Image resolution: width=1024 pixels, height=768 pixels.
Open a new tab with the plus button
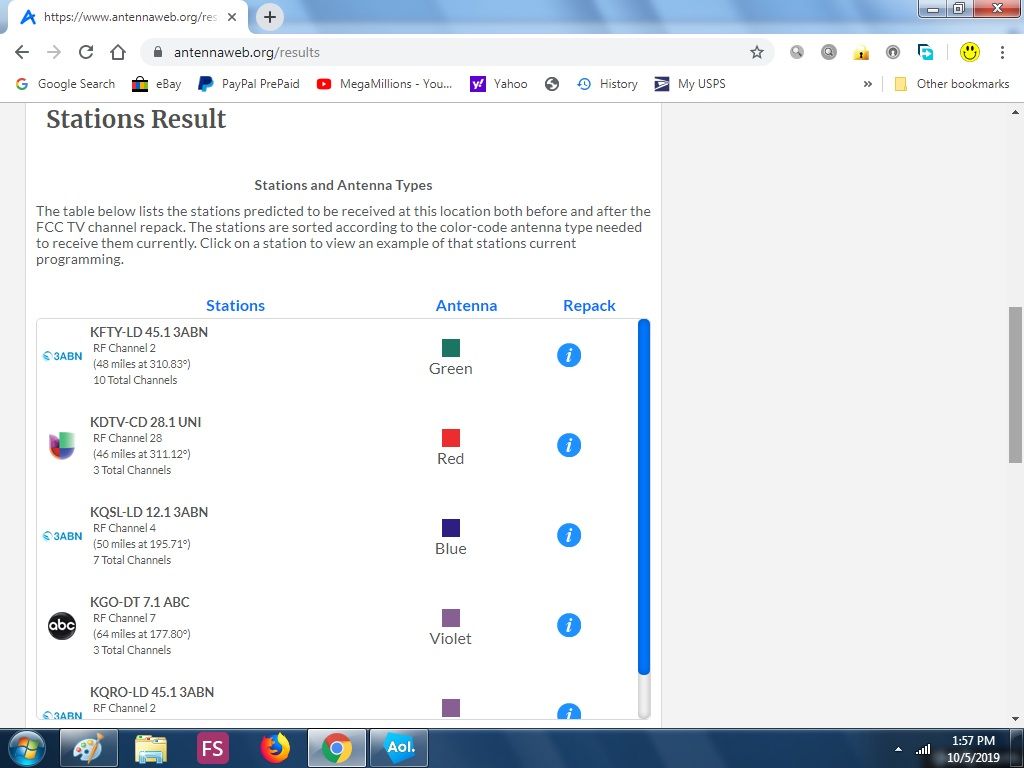(x=270, y=17)
